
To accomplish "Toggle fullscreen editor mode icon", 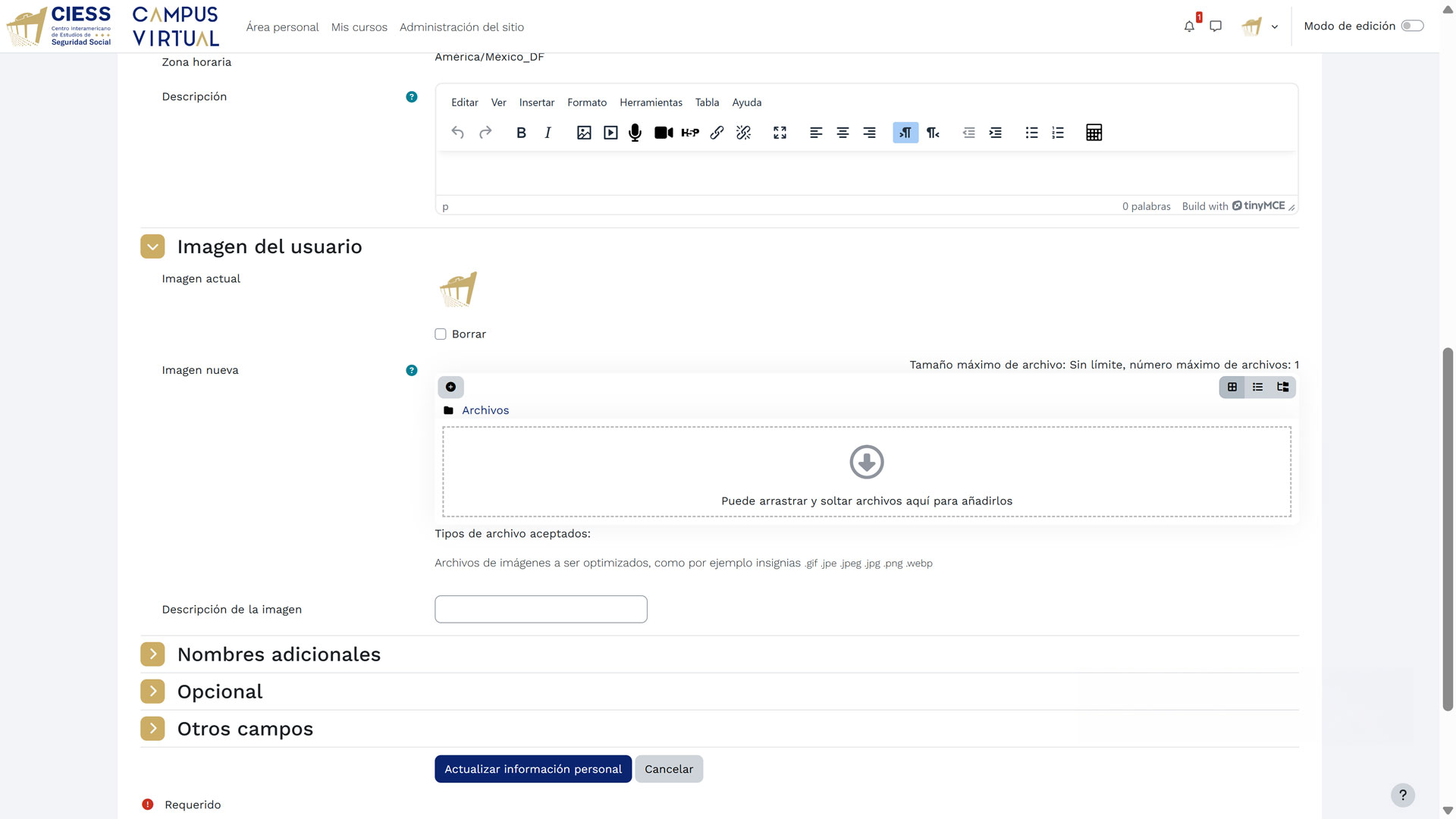I will [x=780, y=133].
